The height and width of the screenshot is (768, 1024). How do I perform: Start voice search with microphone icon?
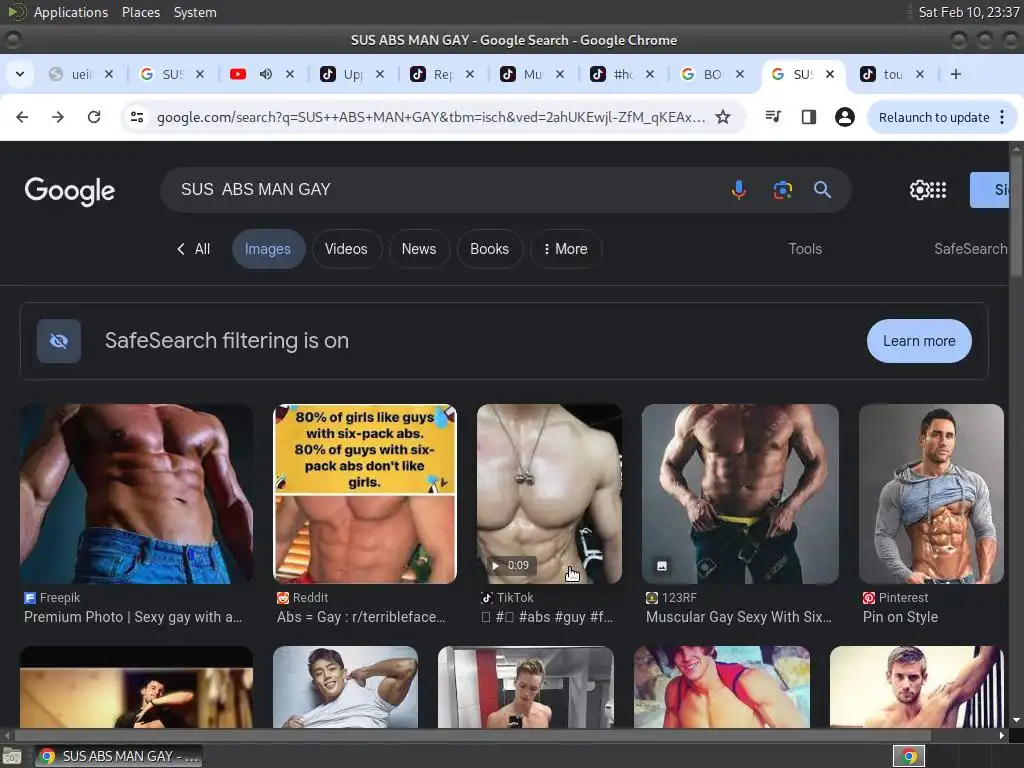click(739, 190)
